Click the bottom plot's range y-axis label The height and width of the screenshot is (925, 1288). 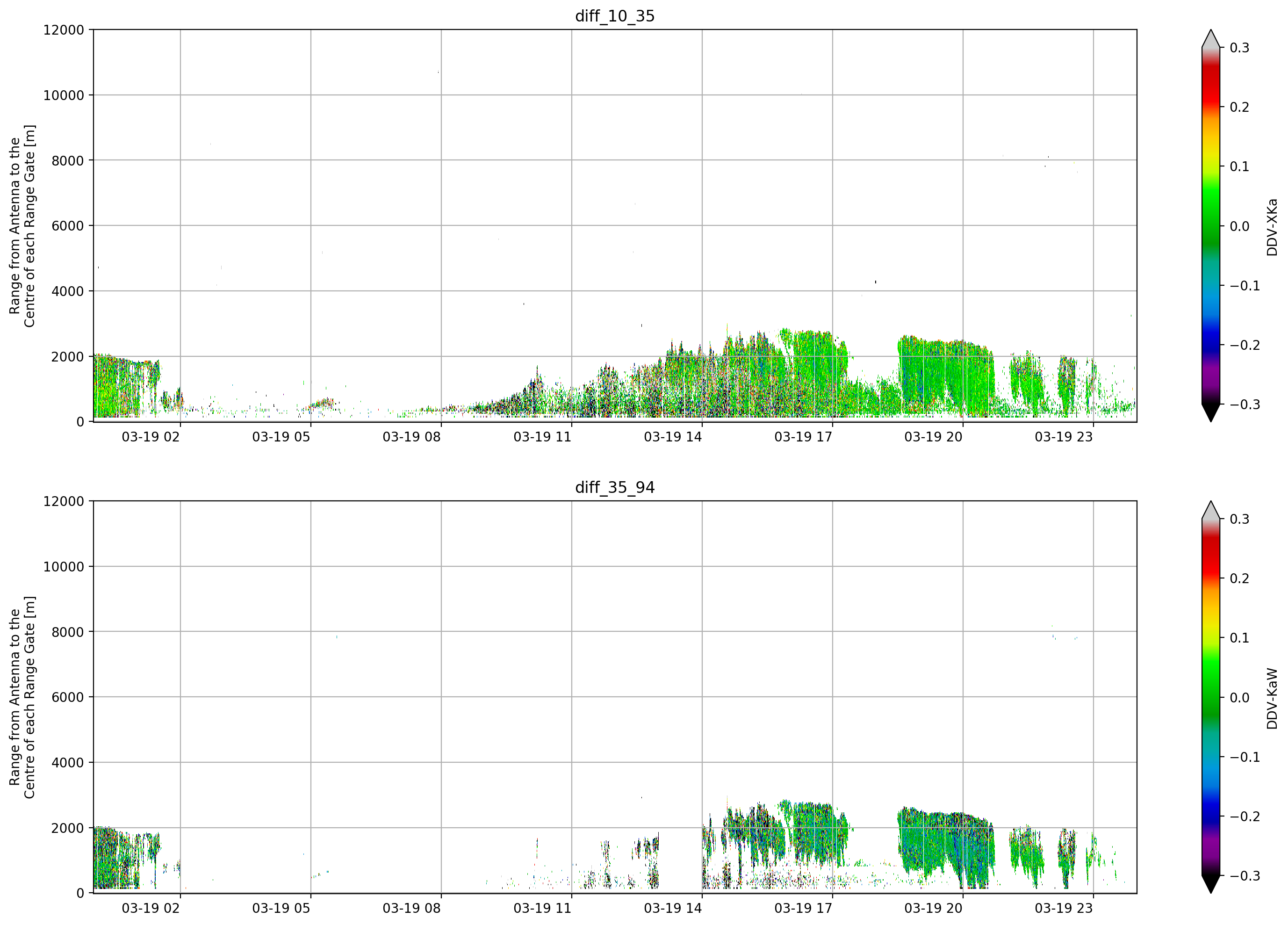22,697
